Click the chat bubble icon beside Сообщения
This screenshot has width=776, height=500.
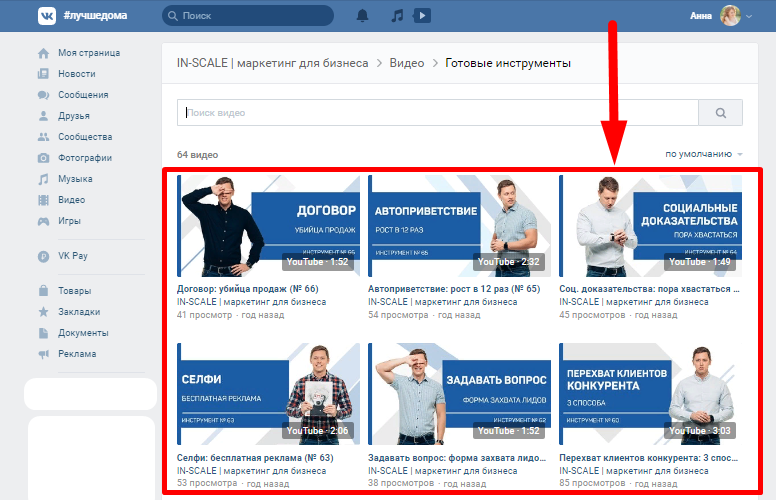(x=44, y=95)
